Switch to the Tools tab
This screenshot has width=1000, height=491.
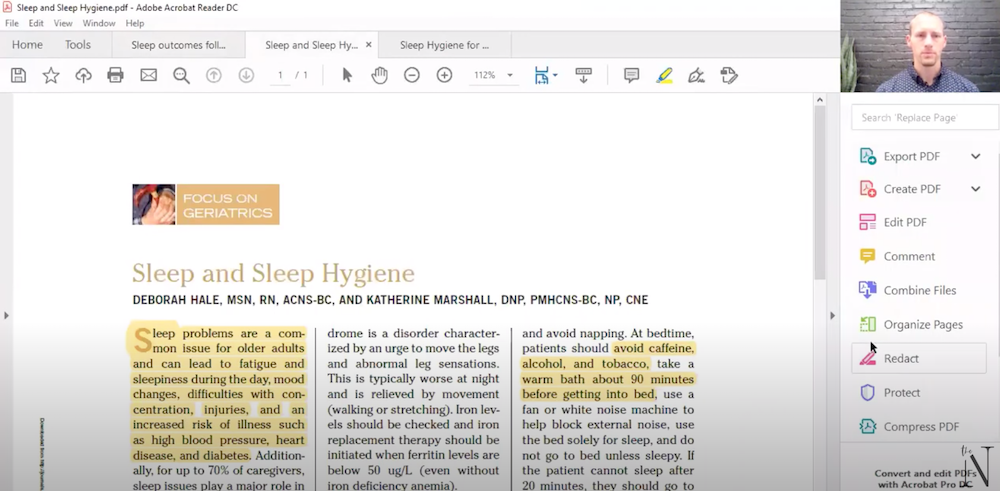(x=78, y=45)
